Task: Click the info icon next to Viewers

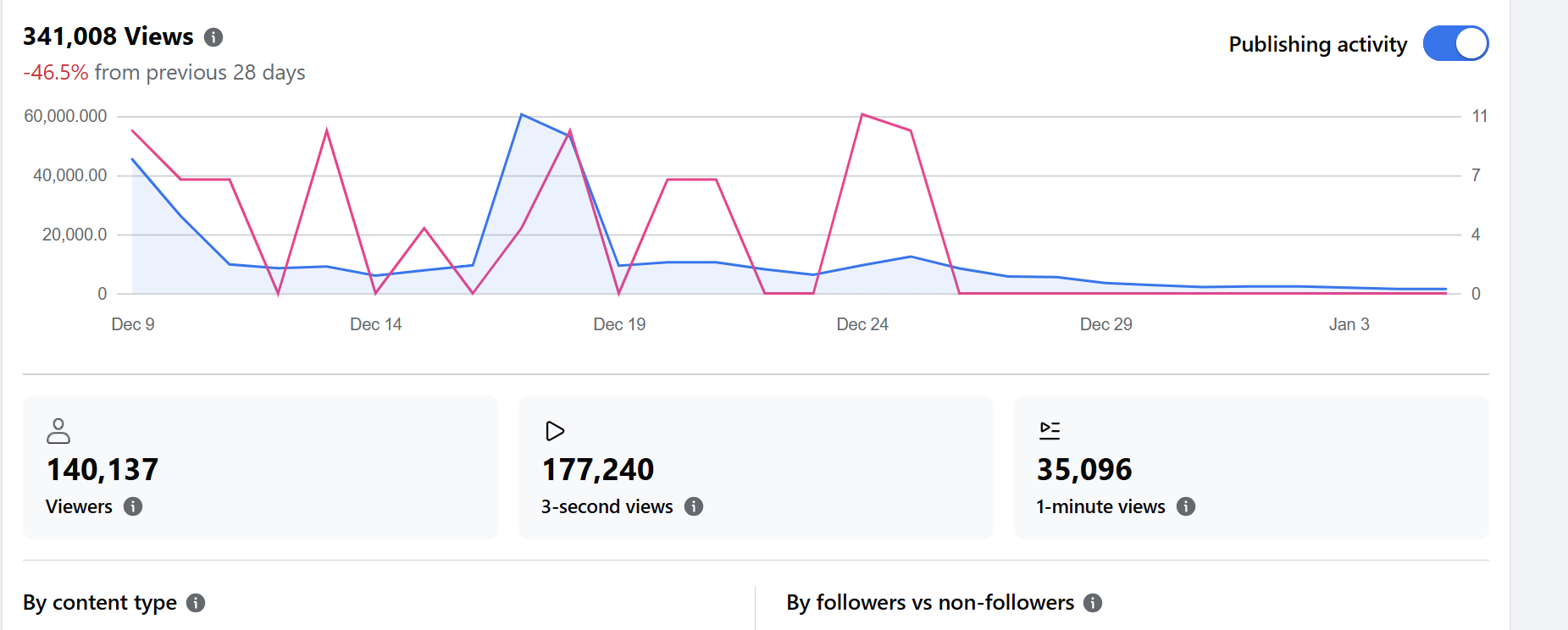Action: pyautogui.click(x=133, y=506)
